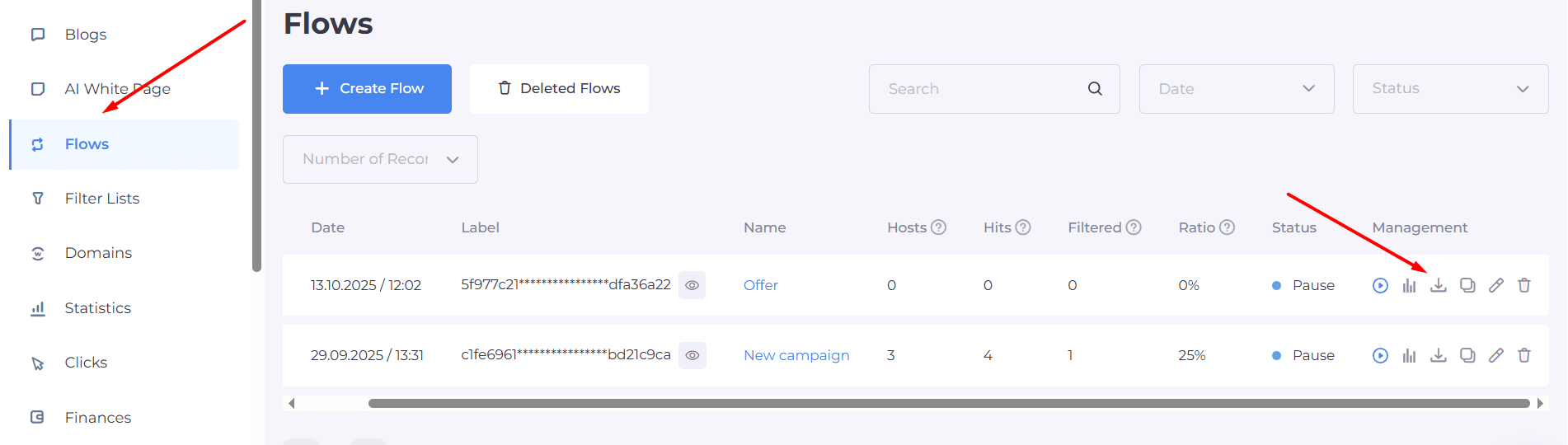Screen dimensions: 1568x445
Task: Click the search magnifier icon
Action: click(x=1094, y=89)
